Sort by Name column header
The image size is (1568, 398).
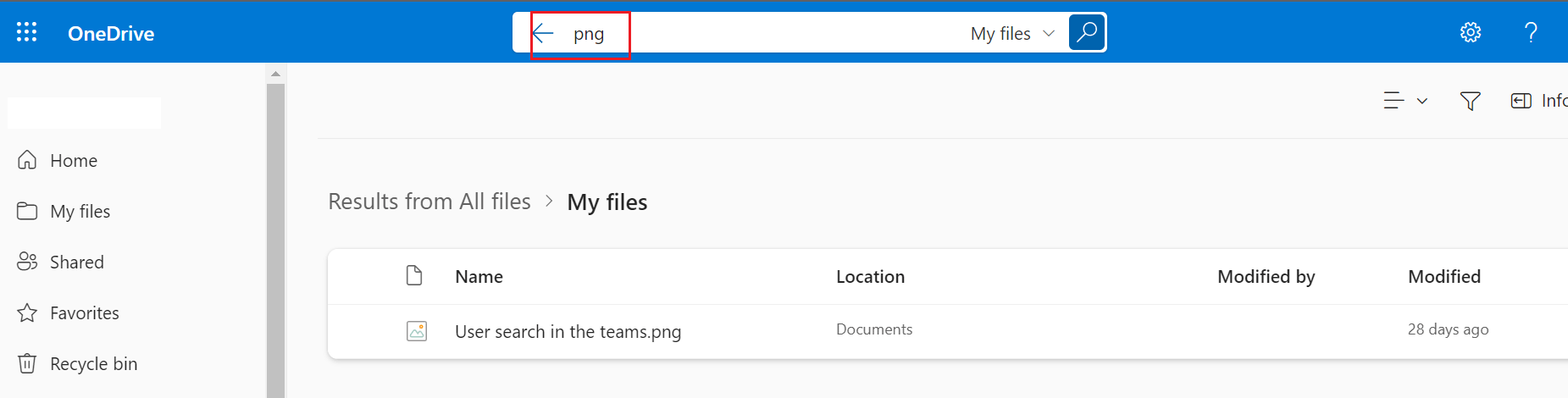479,277
